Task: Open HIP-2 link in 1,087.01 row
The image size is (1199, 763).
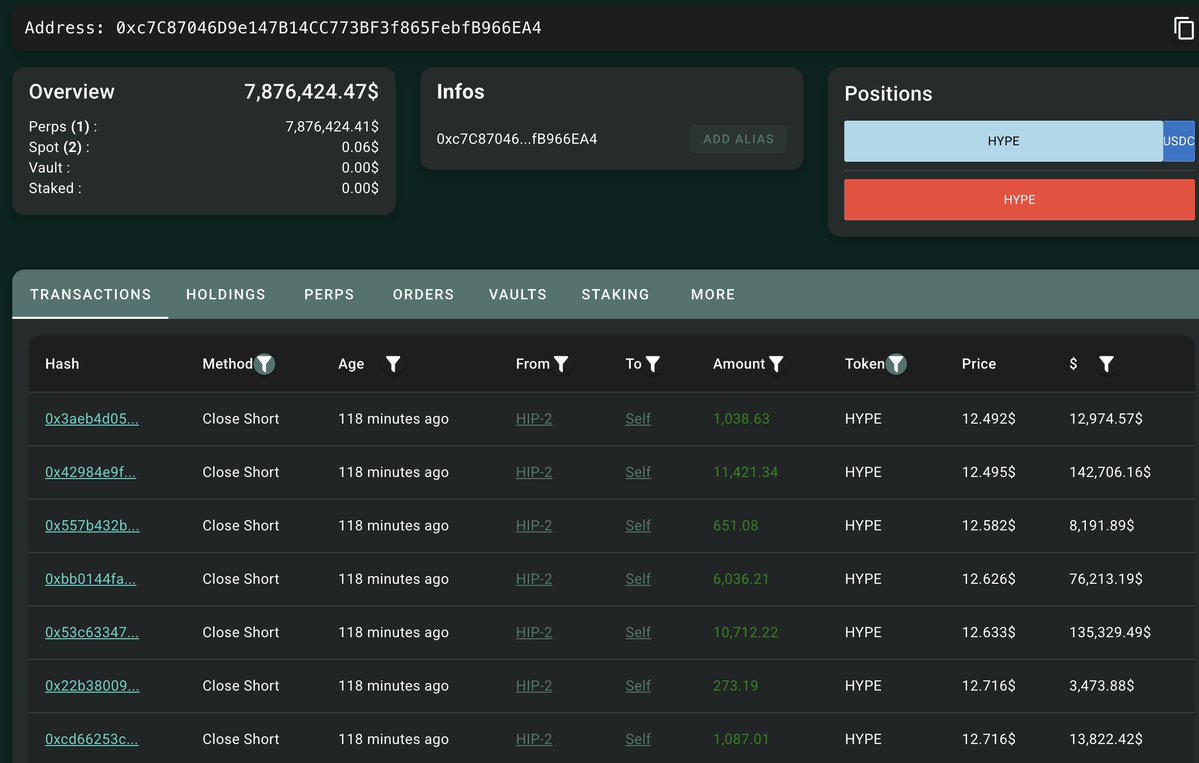Action: point(534,740)
